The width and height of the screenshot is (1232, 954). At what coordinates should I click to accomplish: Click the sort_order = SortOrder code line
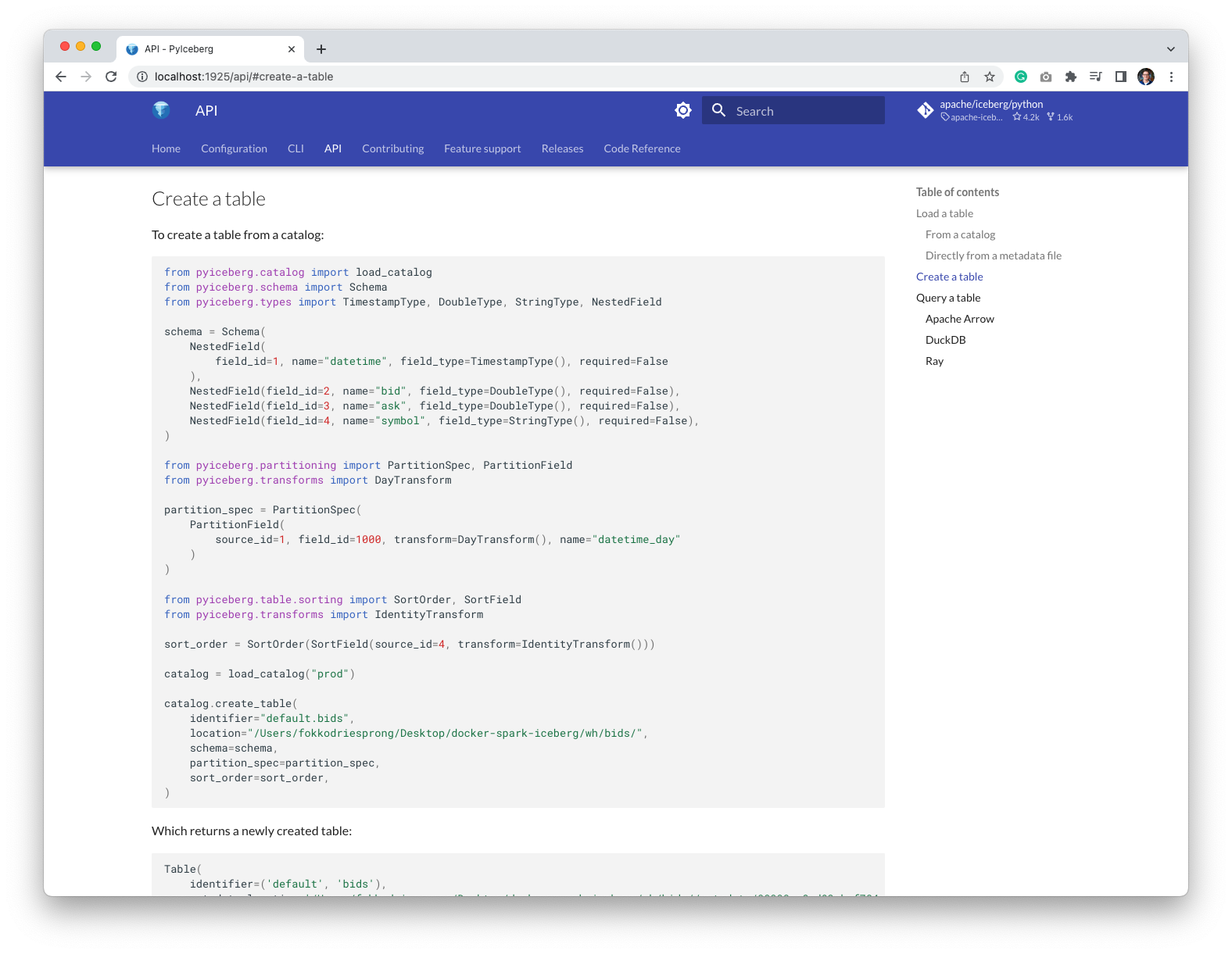[409, 644]
